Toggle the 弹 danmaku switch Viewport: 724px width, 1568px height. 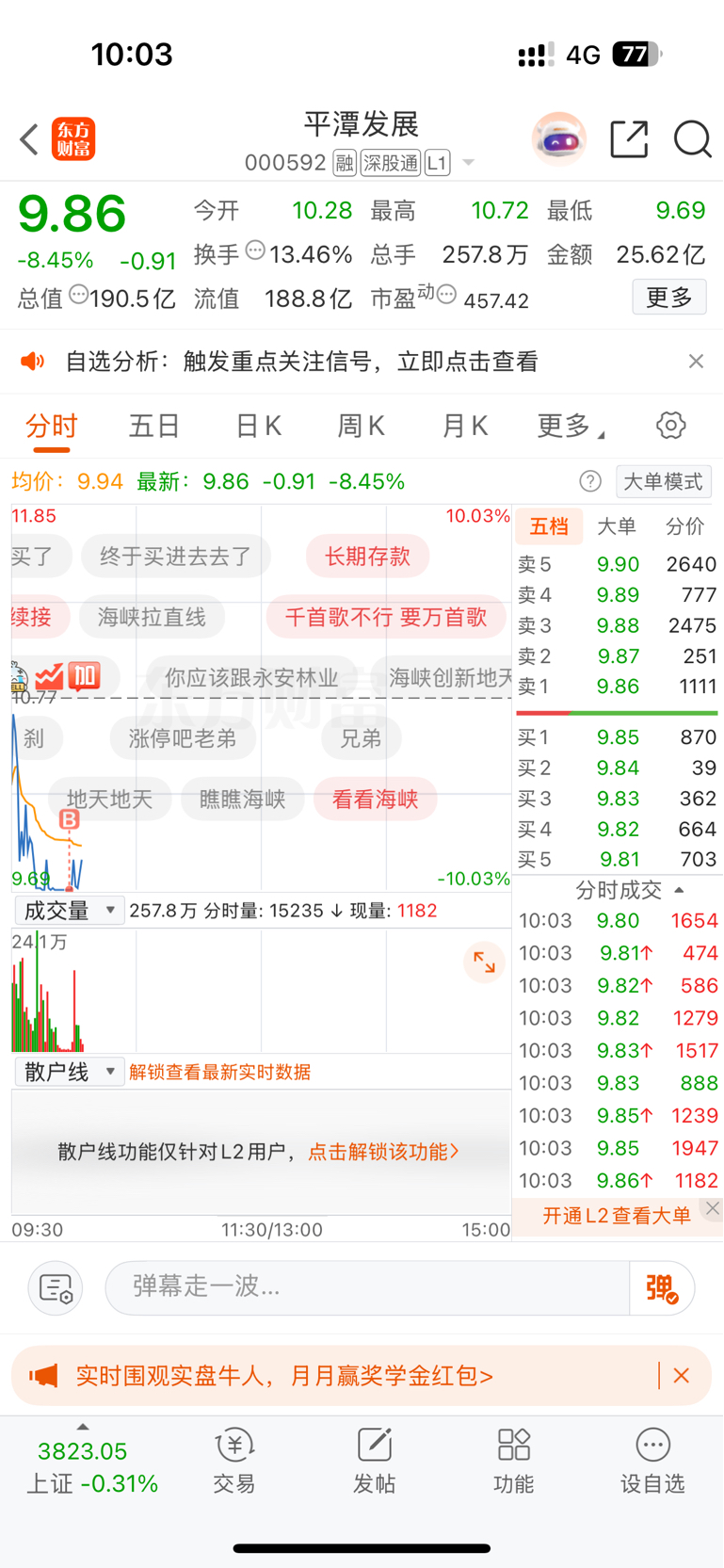(662, 1287)
